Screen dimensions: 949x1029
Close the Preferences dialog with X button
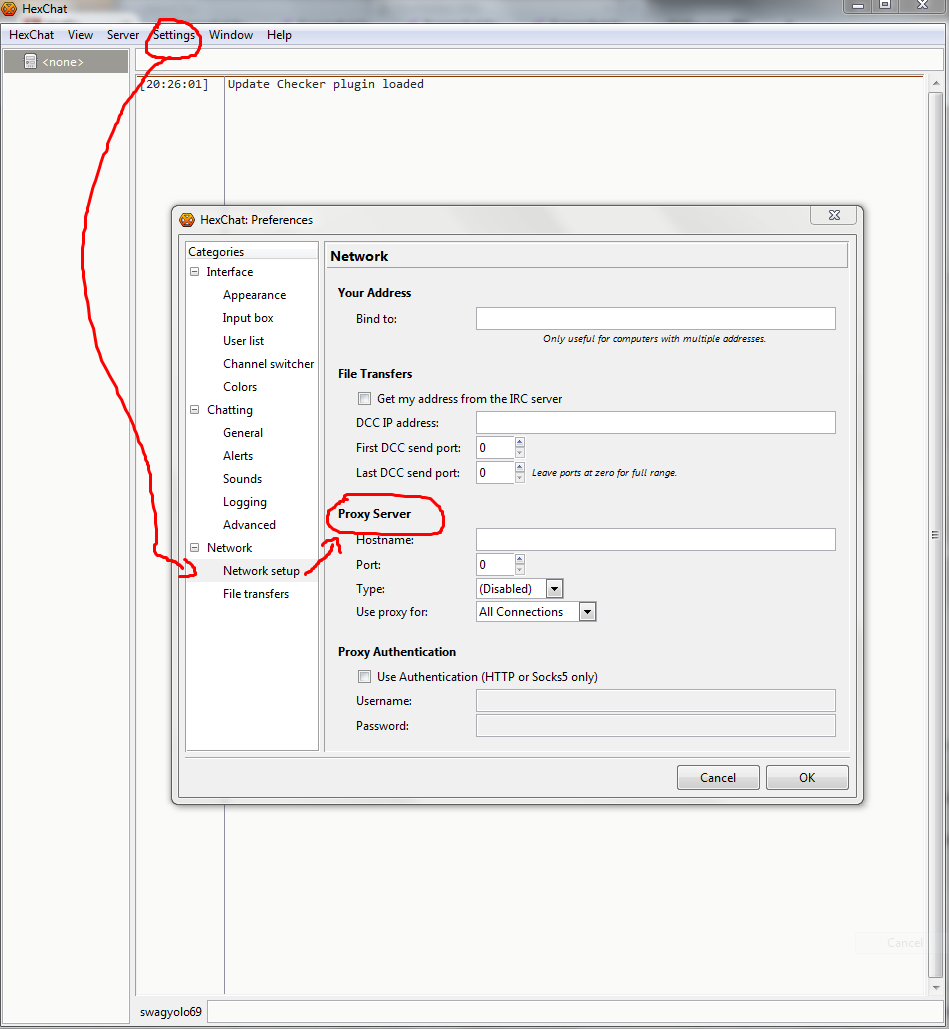(x=834, y=215)
